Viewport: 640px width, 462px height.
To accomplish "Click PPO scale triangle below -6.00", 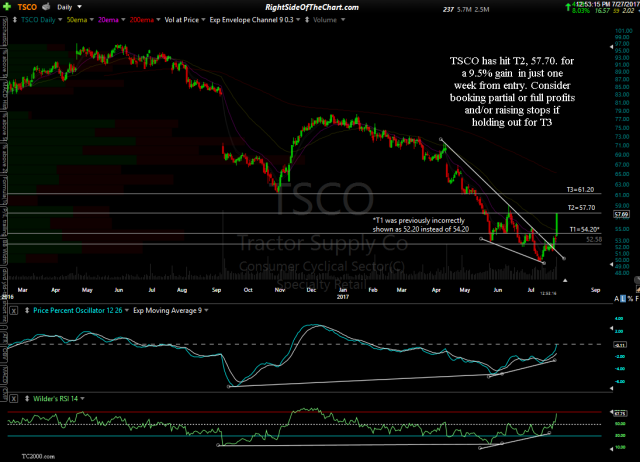I will (611, 388).
